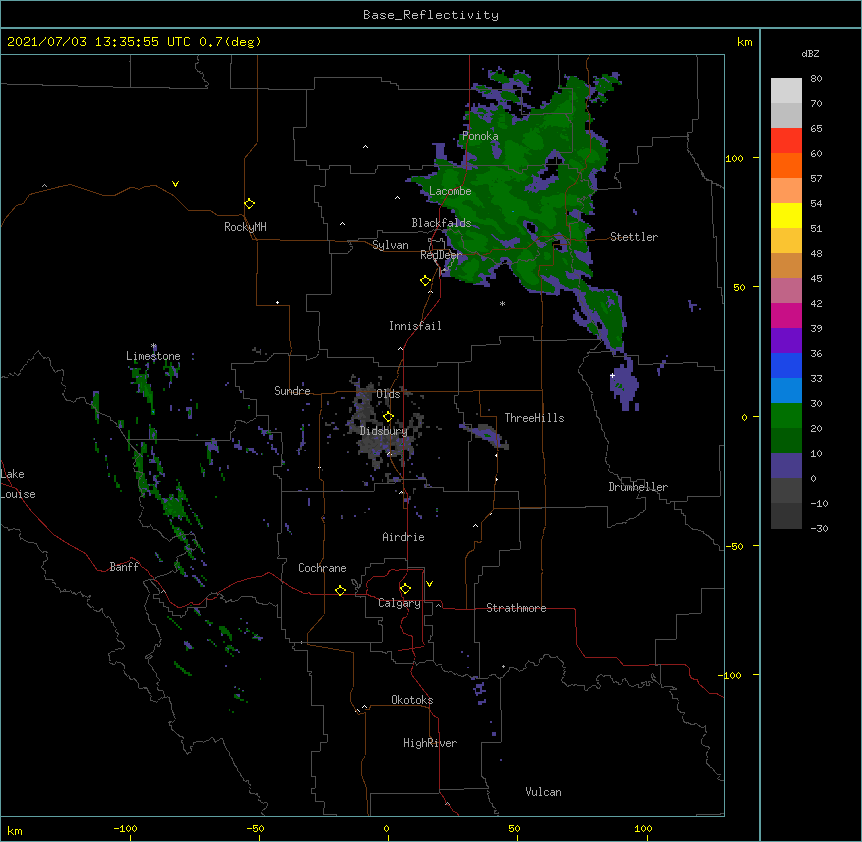The width and height of the screenshot is (862, 842).
Task: Click the Base_Reflectivity title
Action: point(430,15)
